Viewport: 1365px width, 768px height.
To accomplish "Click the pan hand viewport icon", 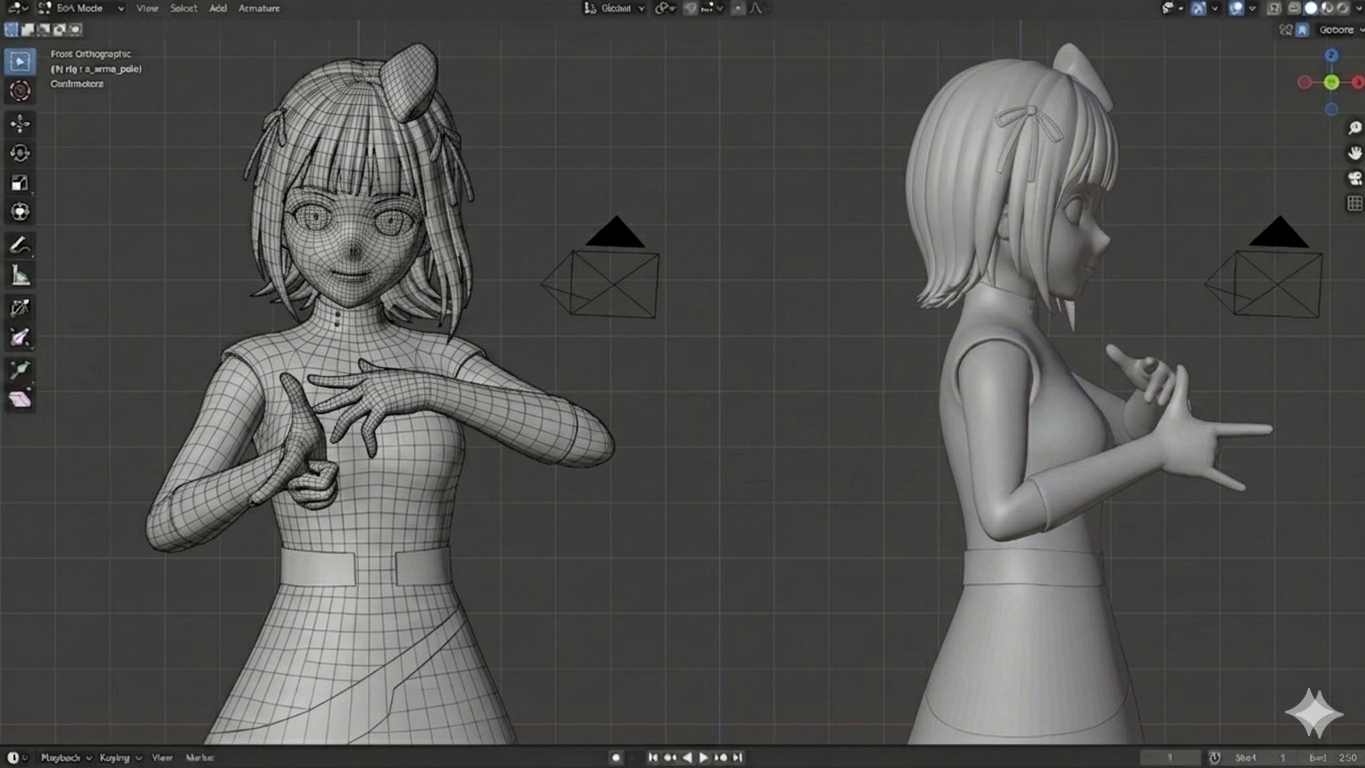I will (1355, 153).
